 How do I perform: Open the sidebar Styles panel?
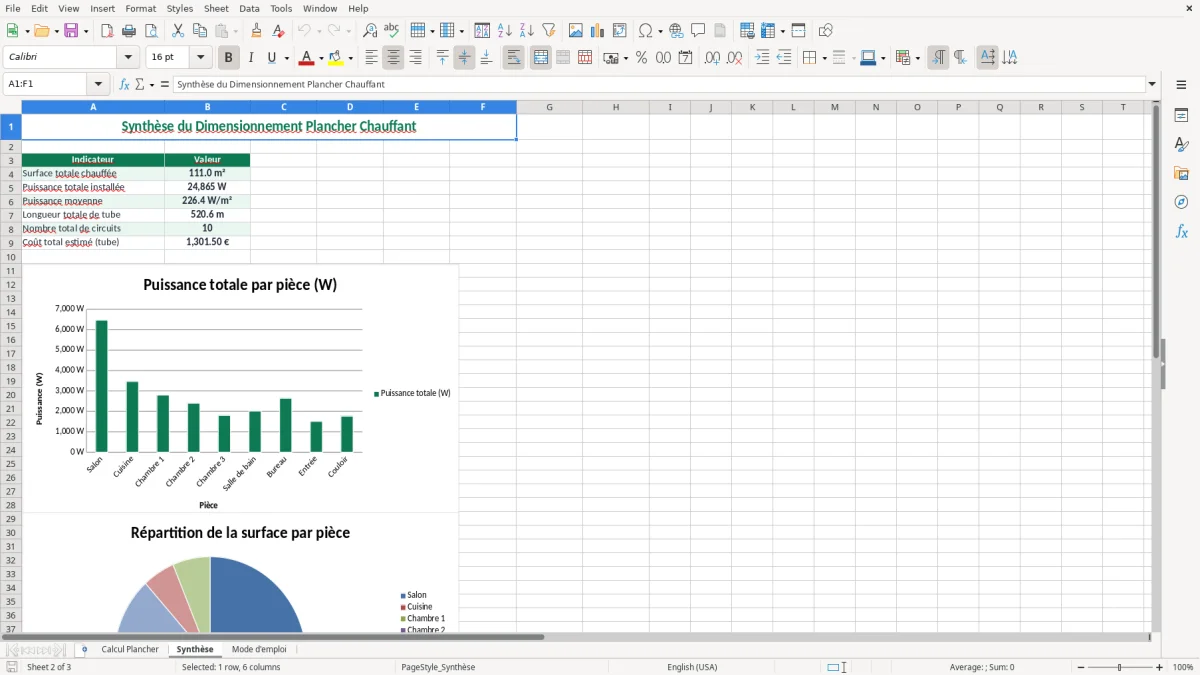pos(1181,145)
